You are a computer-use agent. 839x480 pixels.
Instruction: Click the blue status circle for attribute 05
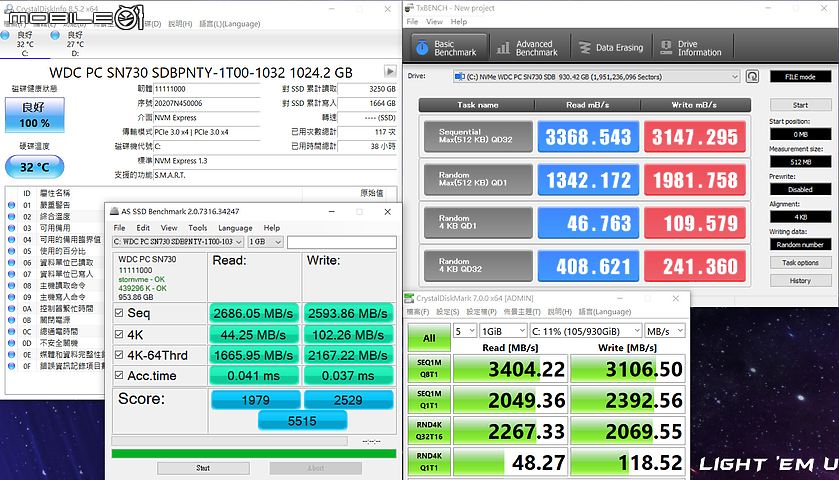pyautogui.click(x=11, y=251)
